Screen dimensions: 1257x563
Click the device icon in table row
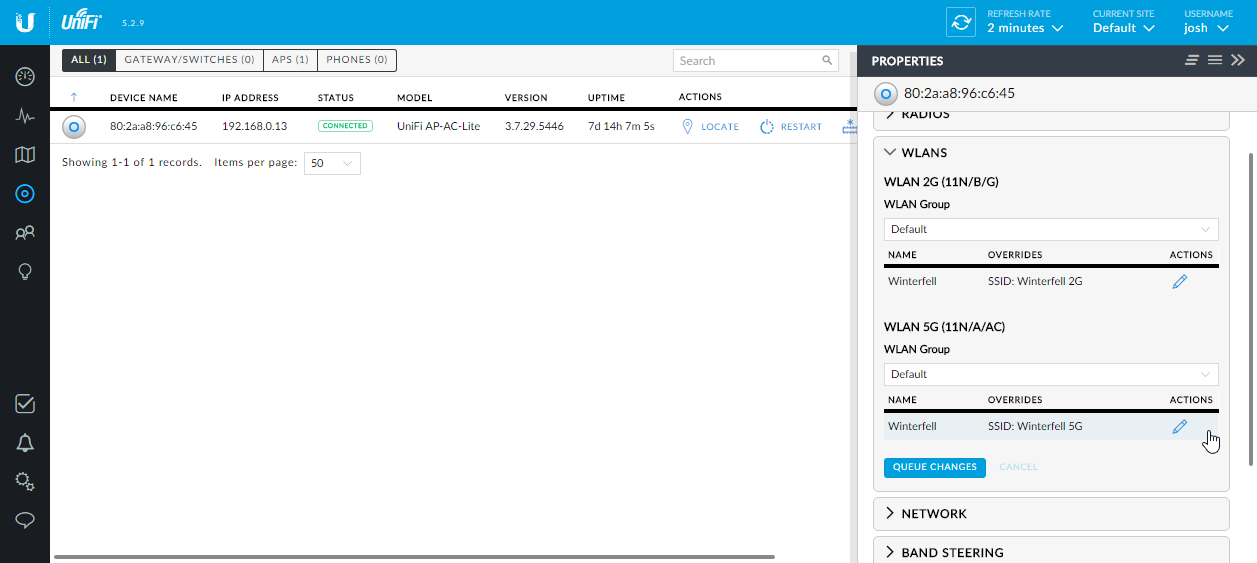[74, 127]
